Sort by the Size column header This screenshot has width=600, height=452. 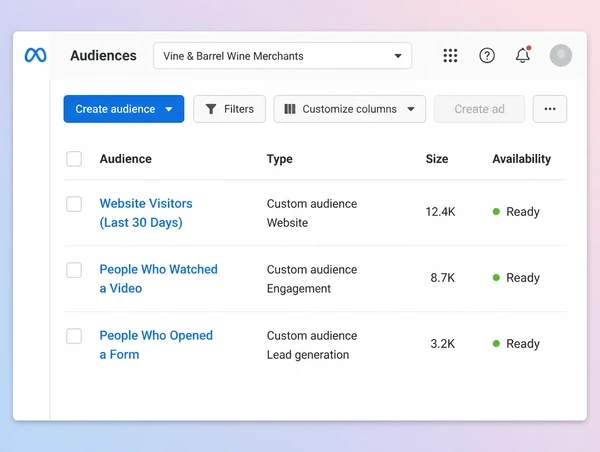pyautogui.click(x=437, y=159)
